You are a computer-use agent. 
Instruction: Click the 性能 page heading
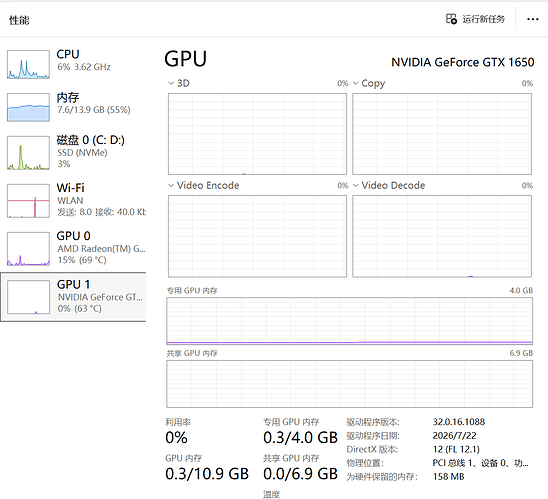coord(19,20)
